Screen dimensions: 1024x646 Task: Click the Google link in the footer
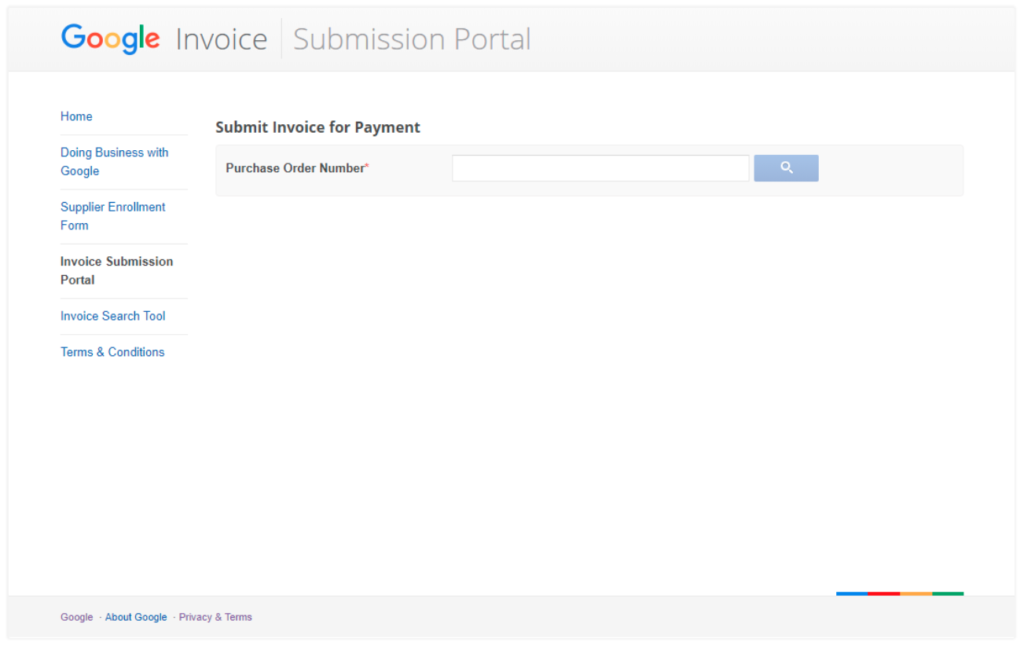pos(76,617)
